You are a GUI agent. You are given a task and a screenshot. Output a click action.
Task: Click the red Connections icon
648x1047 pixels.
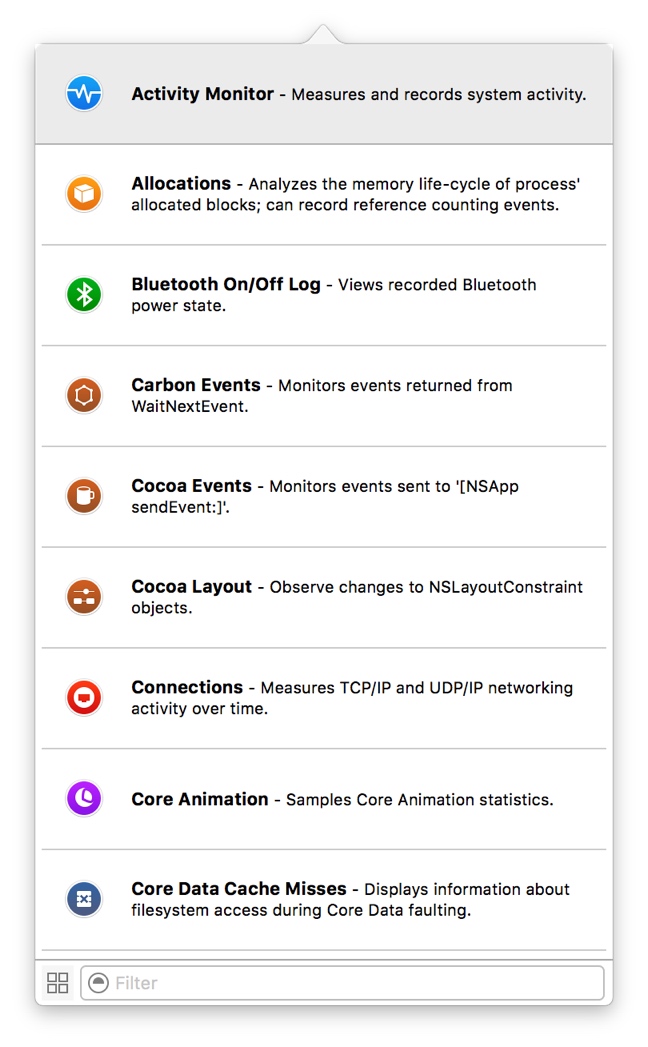click(x=84, y=698)
